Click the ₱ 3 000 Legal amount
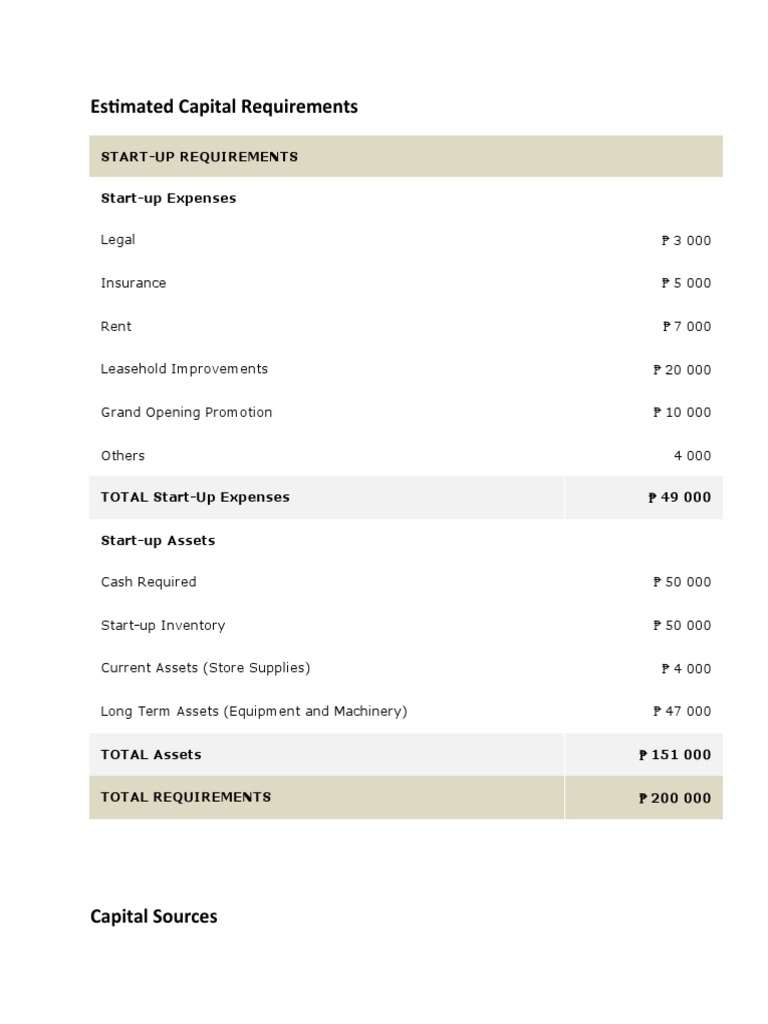The image size is (768, 1024). click(x=686, y=241)
